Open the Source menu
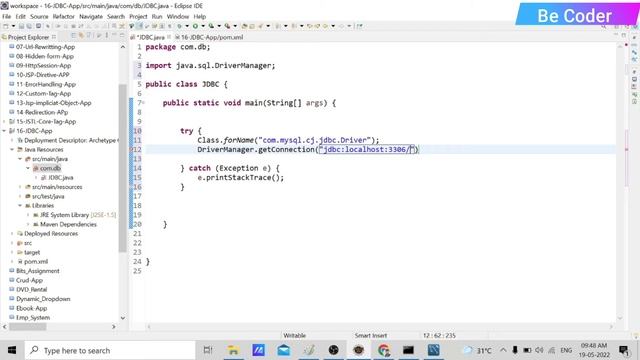The height and width of the screenshot is (360, 640). [x=39, y=16]
